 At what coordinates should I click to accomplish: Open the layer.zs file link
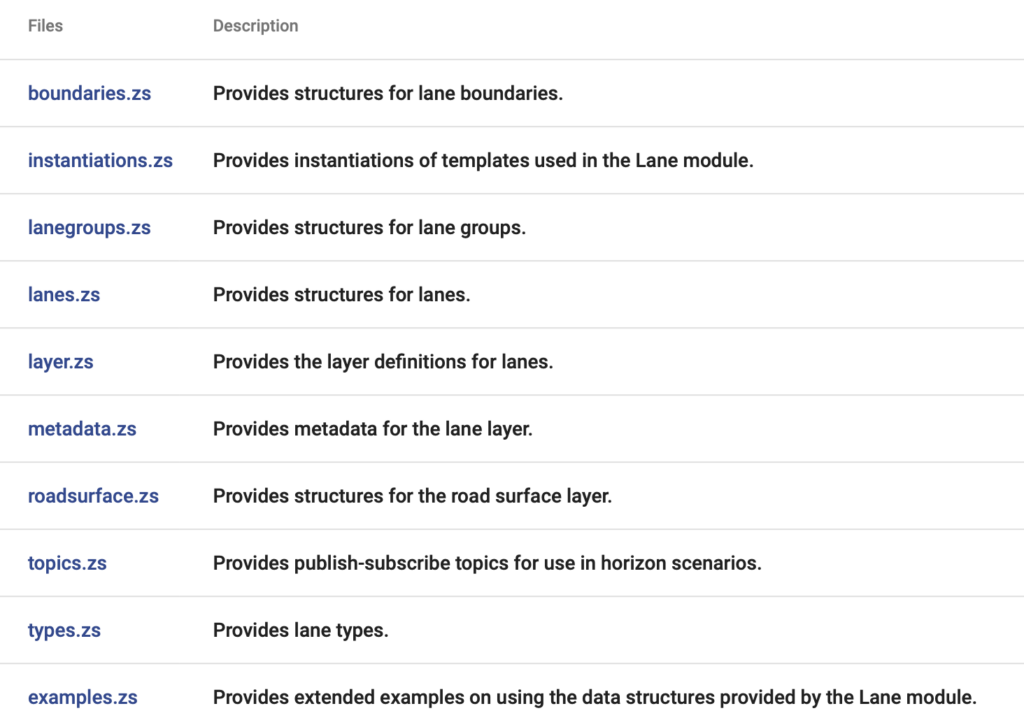click(61, 362)
